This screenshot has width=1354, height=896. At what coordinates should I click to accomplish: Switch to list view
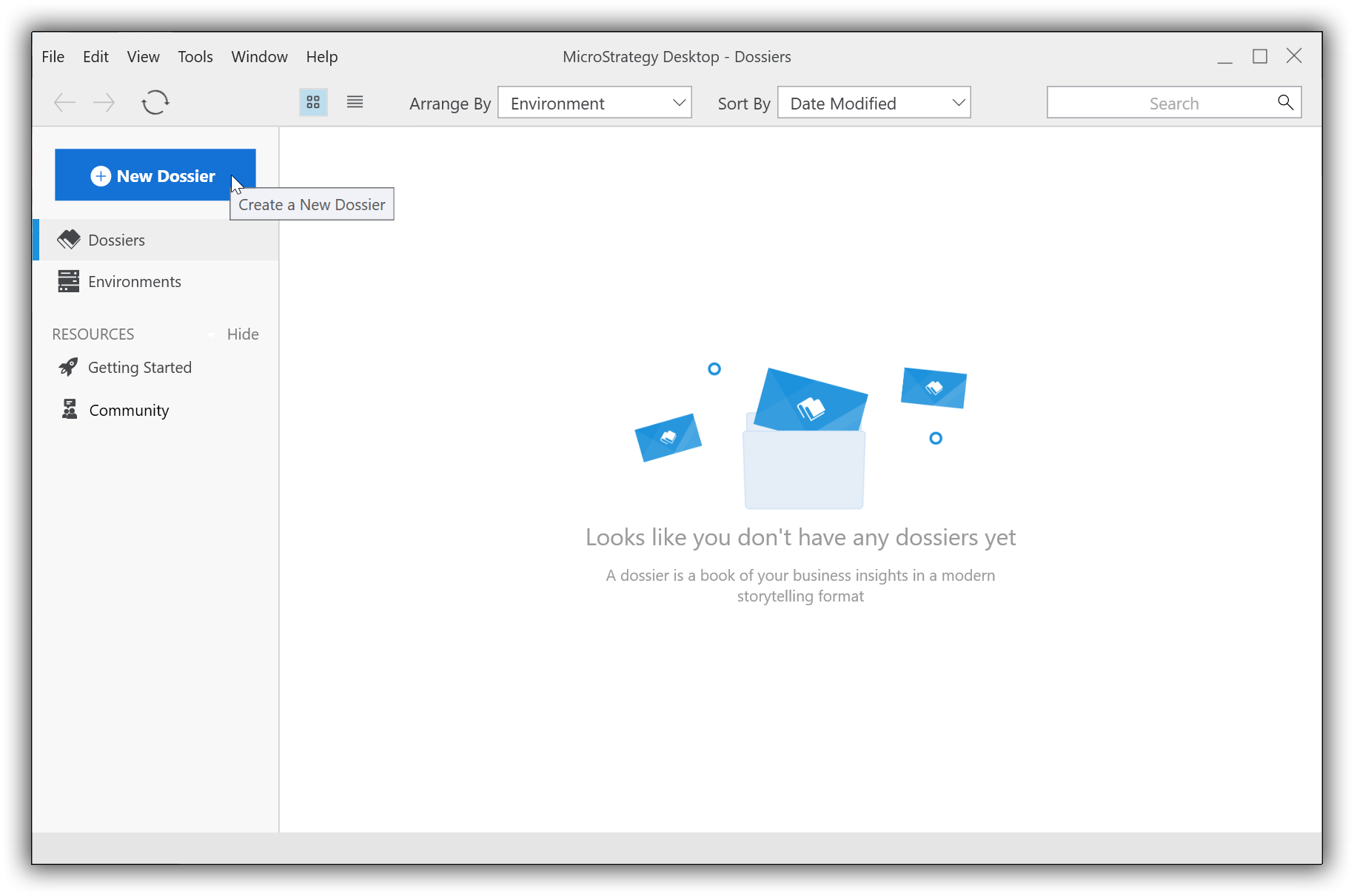click(355, 102)
